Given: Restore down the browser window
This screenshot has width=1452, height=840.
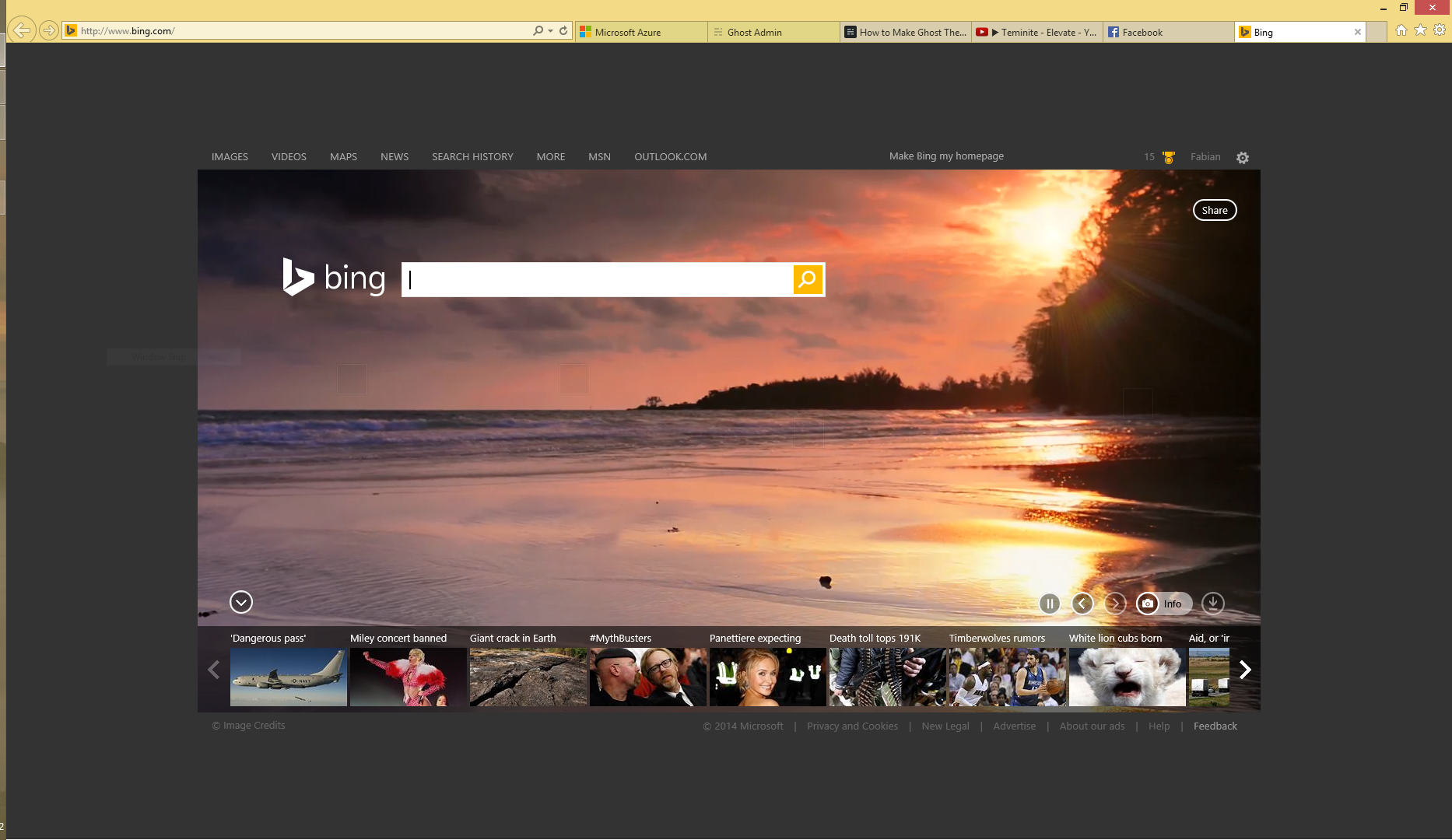Looking at the screenshot, I should (x=1404, y=8).
